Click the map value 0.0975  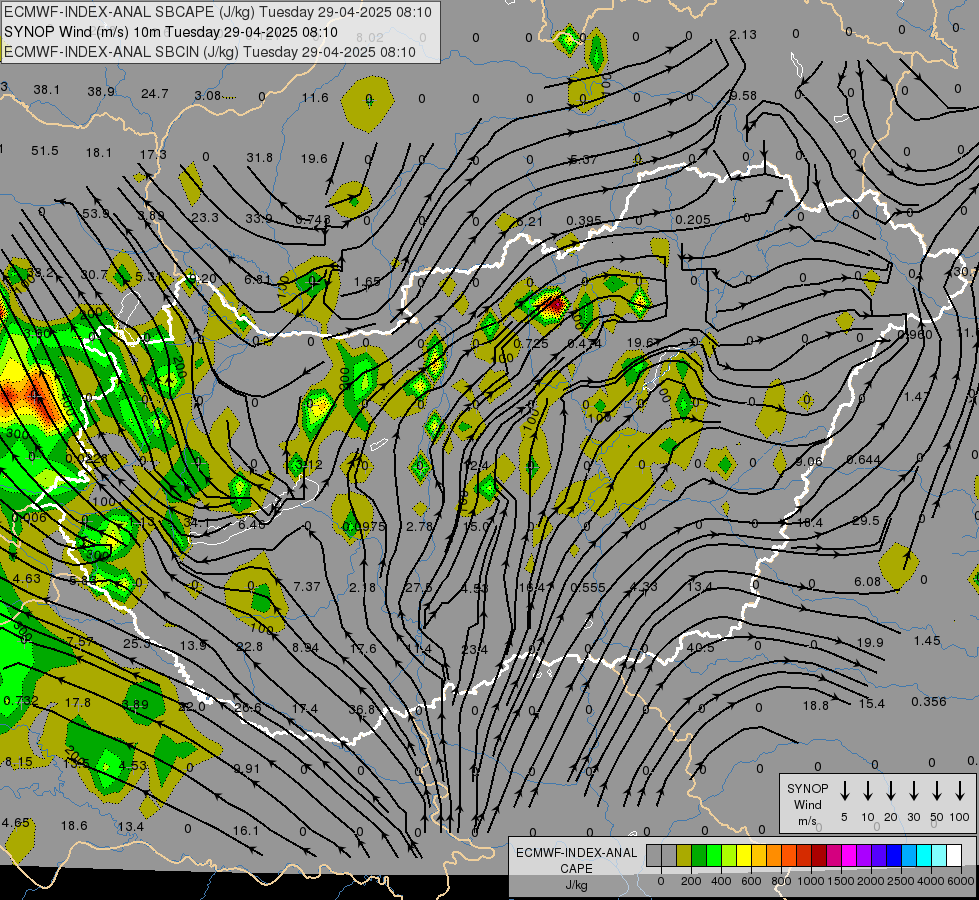pos(364,527)
